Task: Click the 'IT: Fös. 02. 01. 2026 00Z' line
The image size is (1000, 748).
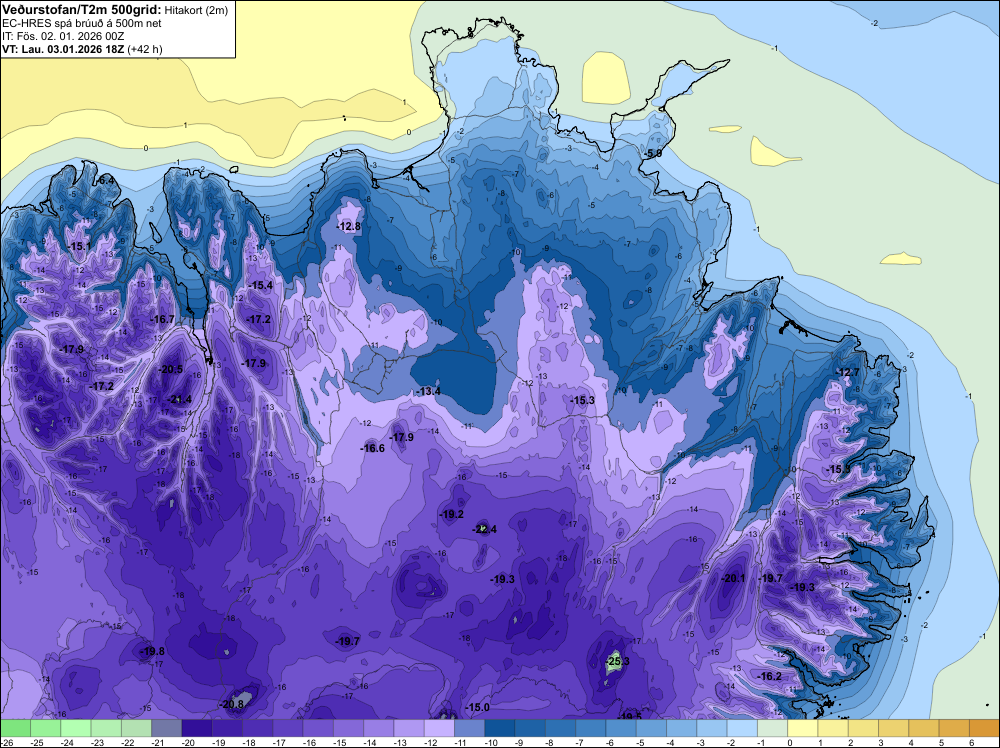Action: [63, 36]
